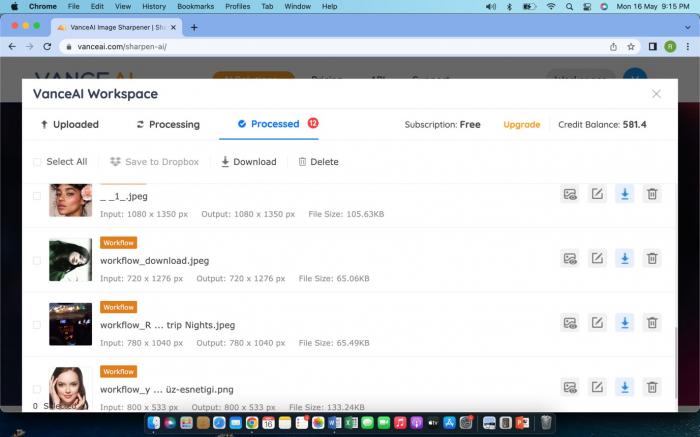Download the üz-esnetigi.png file
The image size is (700, 437).
point(625,387)
